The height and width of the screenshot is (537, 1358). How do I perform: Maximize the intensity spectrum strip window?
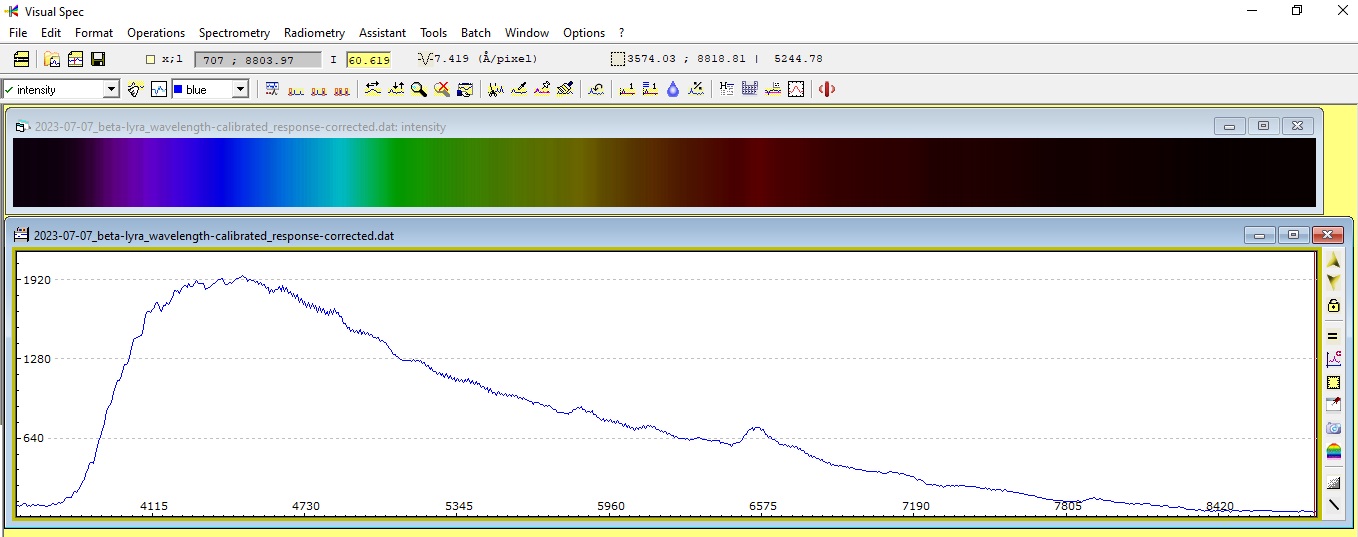[1263, 126]
